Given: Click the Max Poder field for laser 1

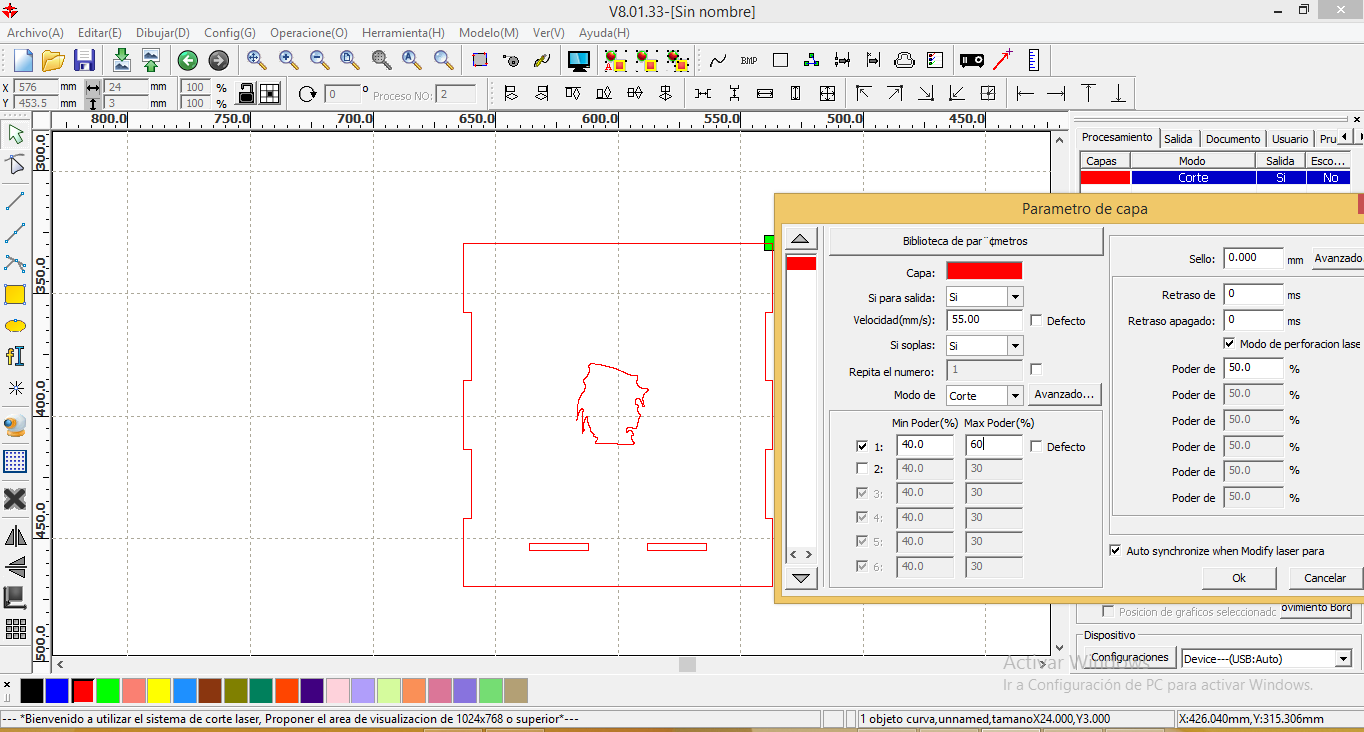Looking at the screenshot, I should pyautogui.click(x=994, y=444).
